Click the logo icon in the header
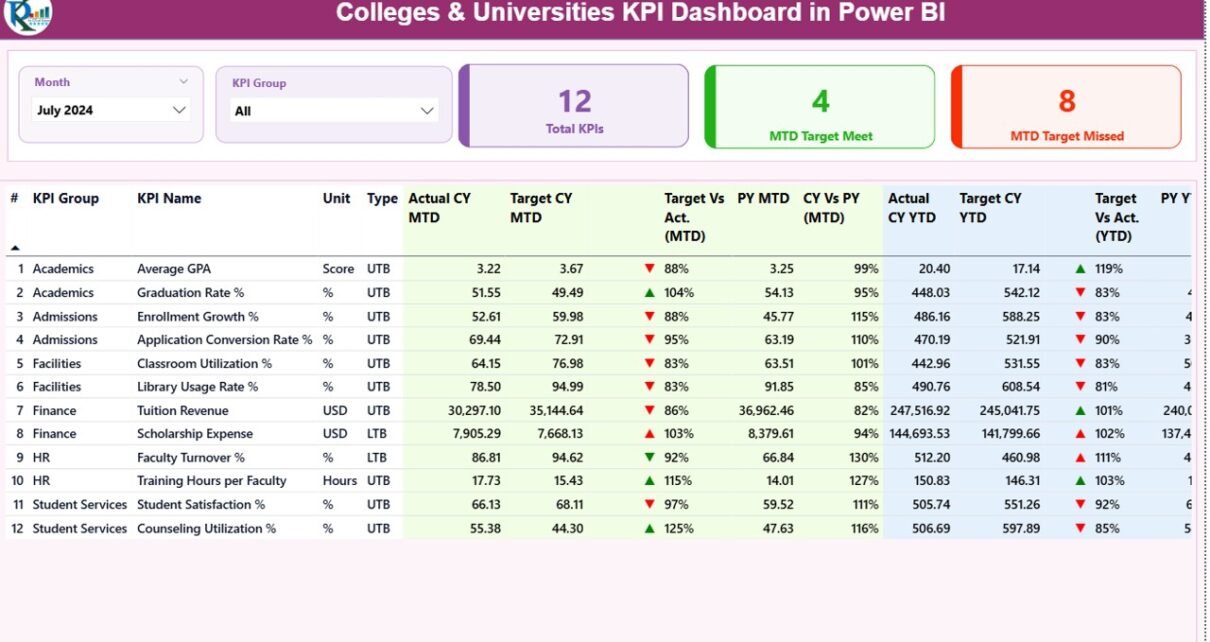 point(27,14)
